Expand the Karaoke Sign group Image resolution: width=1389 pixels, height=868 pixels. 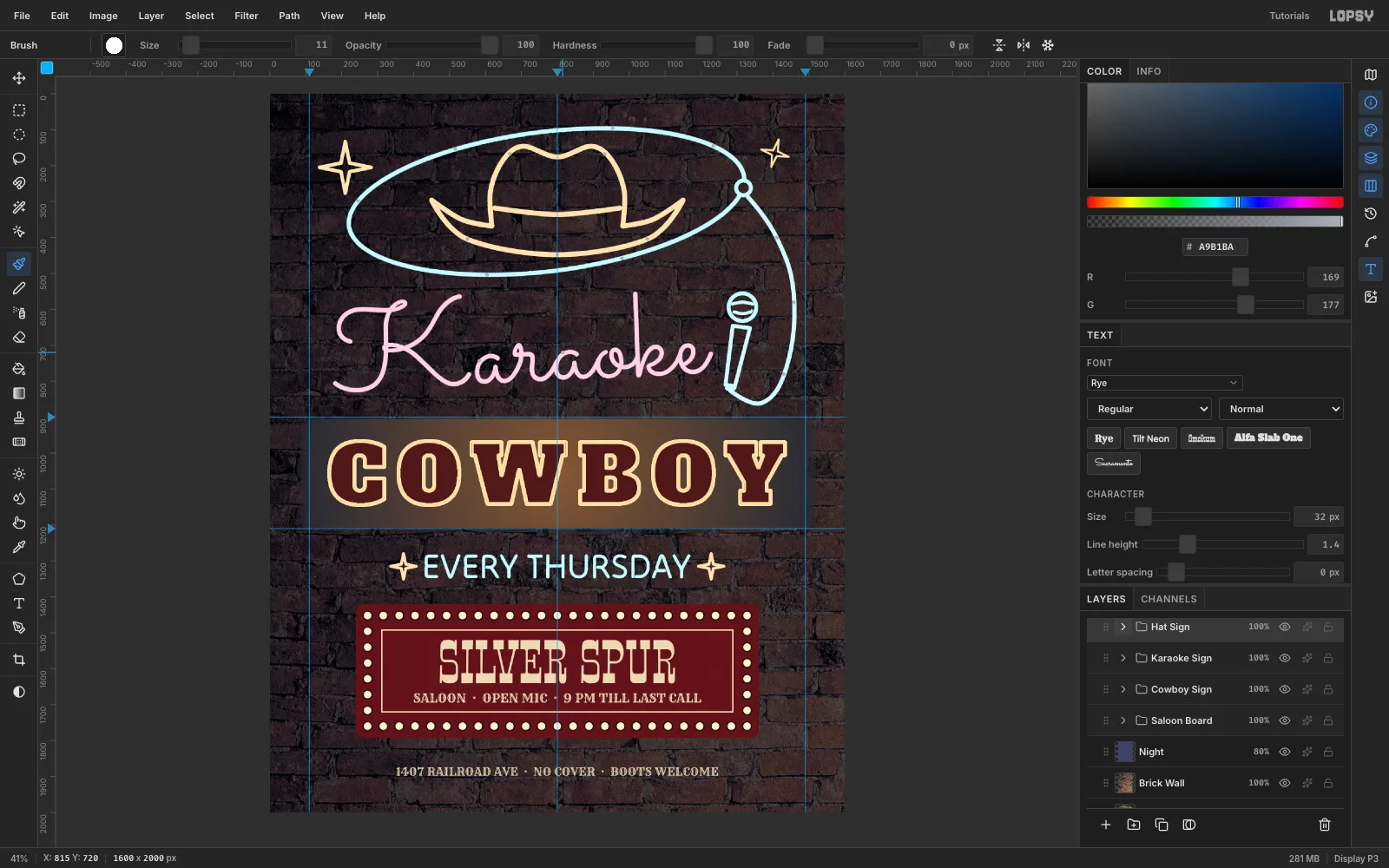tap(1122, 658)
